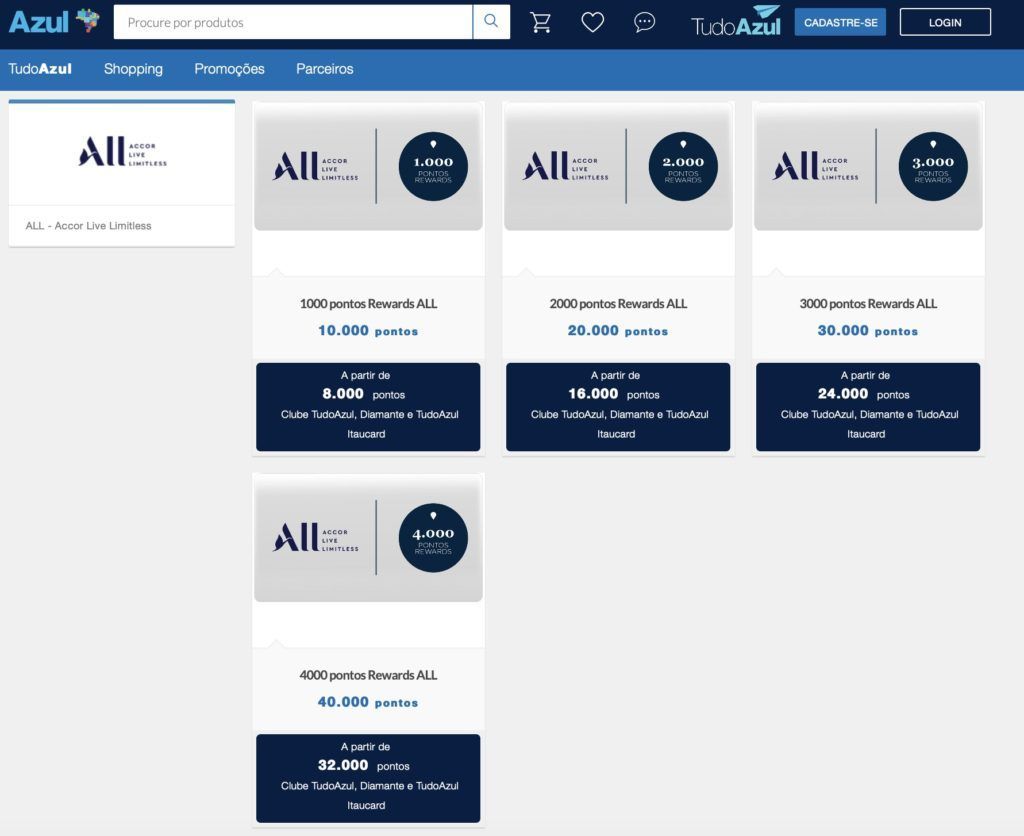Image resolution: width=1024 pixels, height=836 pixels.
Task: Open the shopping cart icon
Action: [541, 22]
